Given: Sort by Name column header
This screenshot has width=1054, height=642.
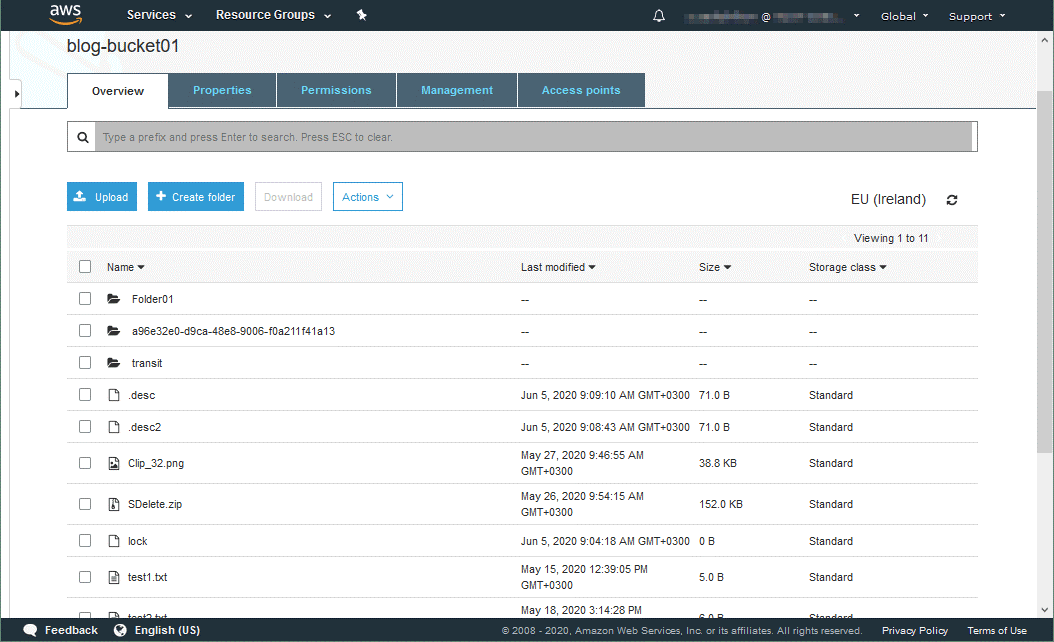Looking at the screenshot, I should [x=126, y=267].
